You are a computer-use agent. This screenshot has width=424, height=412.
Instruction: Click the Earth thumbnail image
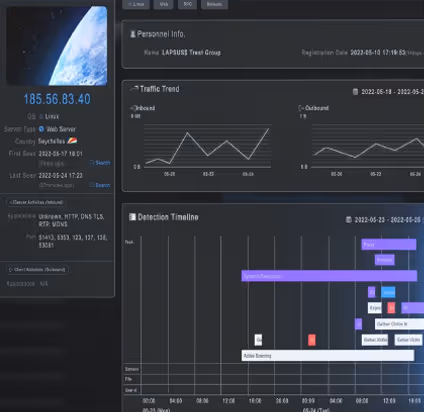(57, 46)
